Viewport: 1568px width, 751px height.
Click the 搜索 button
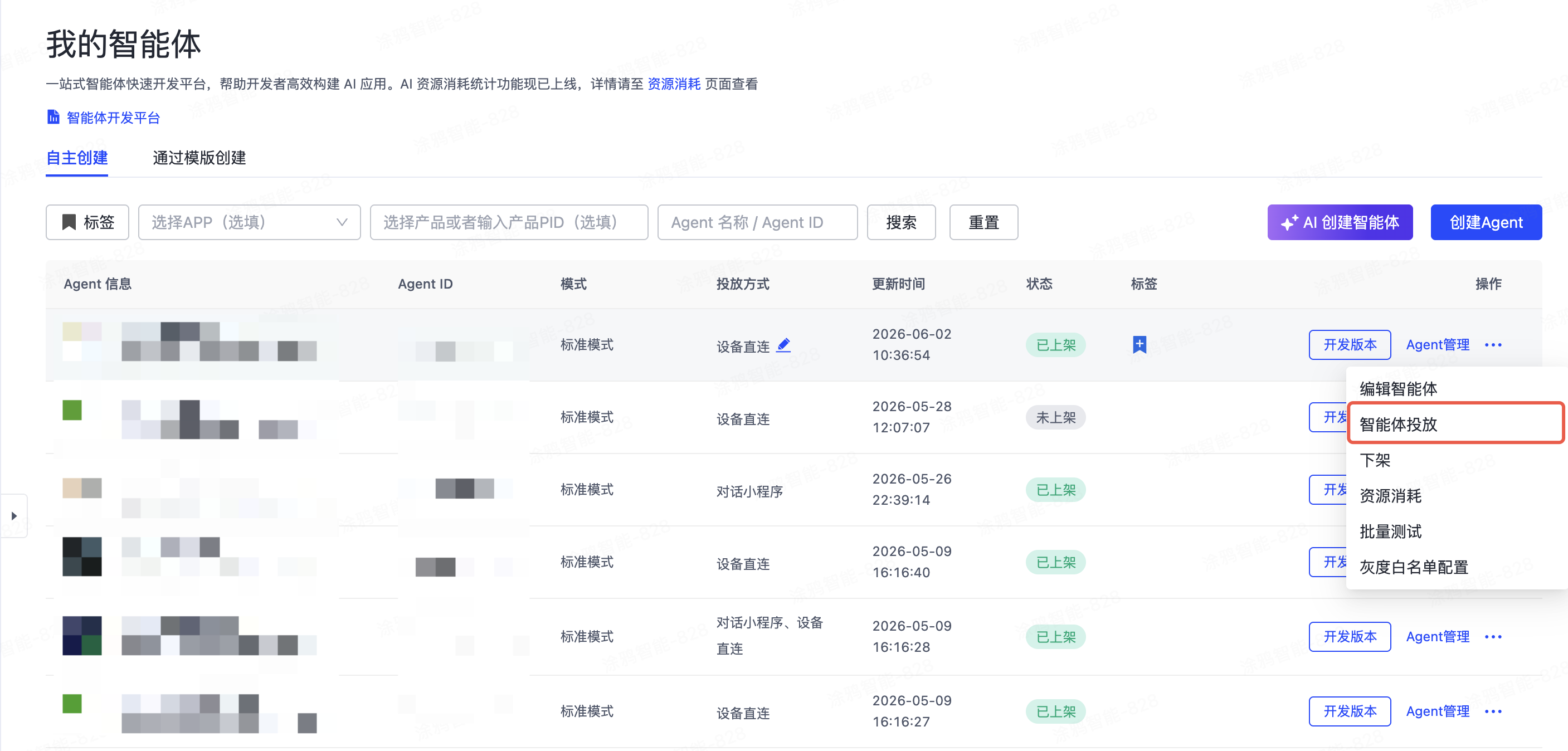(901, 222)
